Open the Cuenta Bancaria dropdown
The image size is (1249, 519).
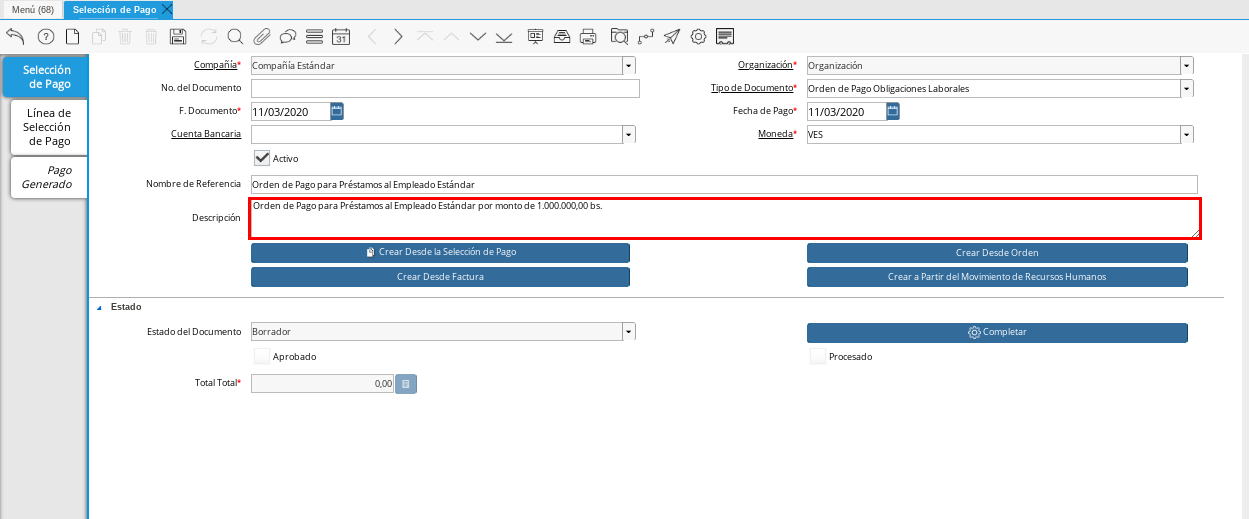coord(629,134)
